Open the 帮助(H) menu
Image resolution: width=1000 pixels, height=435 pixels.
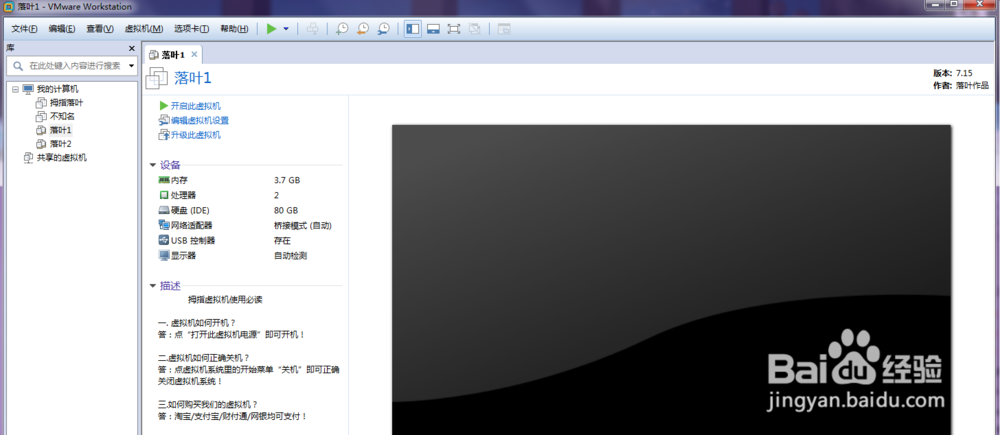tap(234, 29)
